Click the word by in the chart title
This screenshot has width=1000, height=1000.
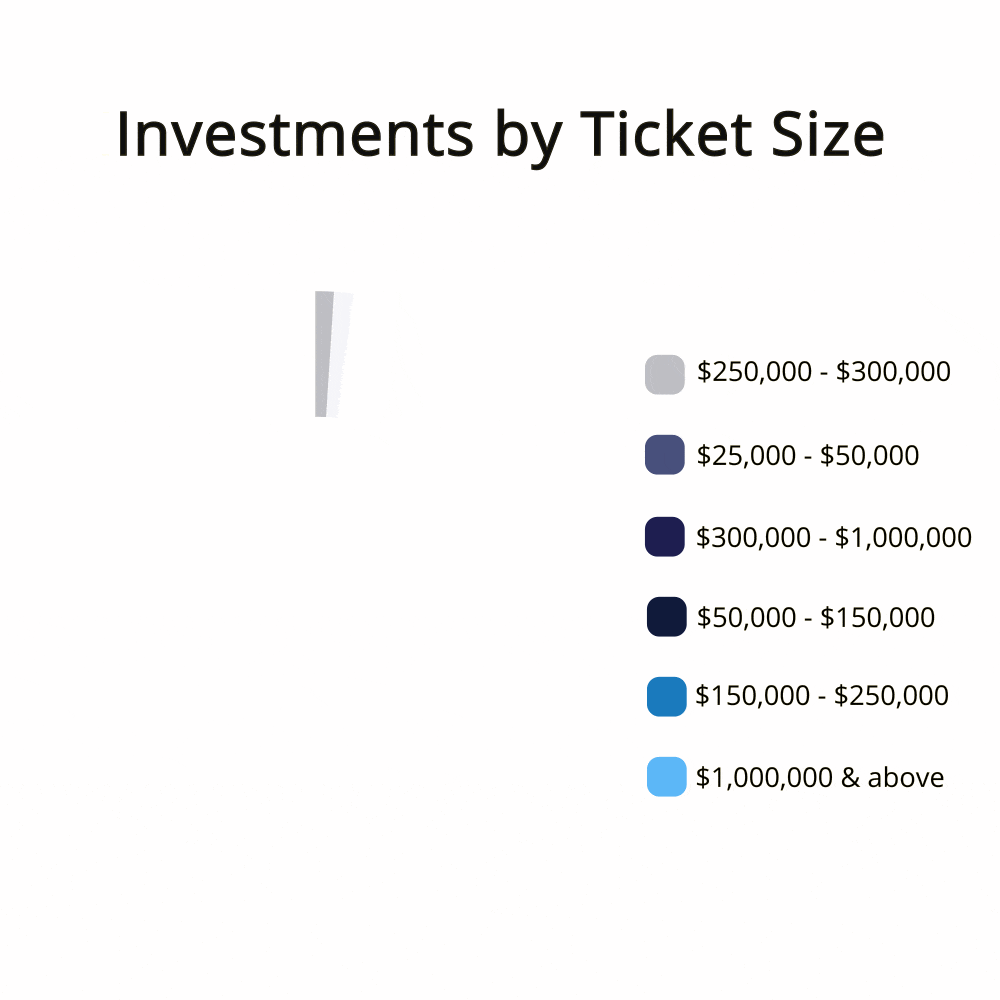tap(527, 137)
